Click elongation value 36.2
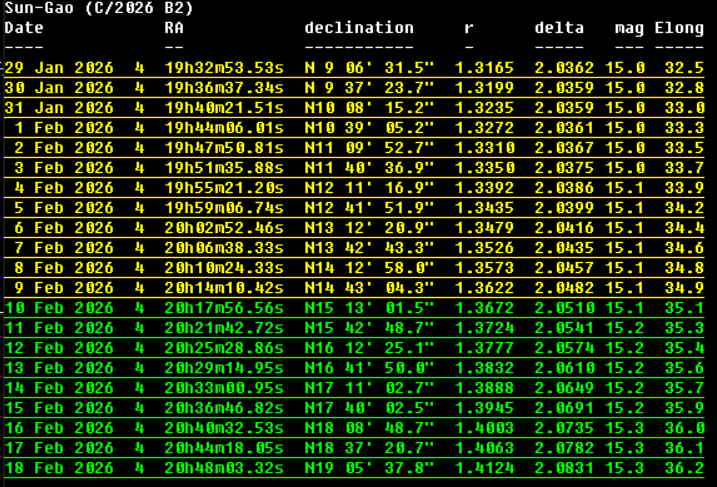Image resolution: width=717 pixels, height=487 pixels. [x=684, y=468]
